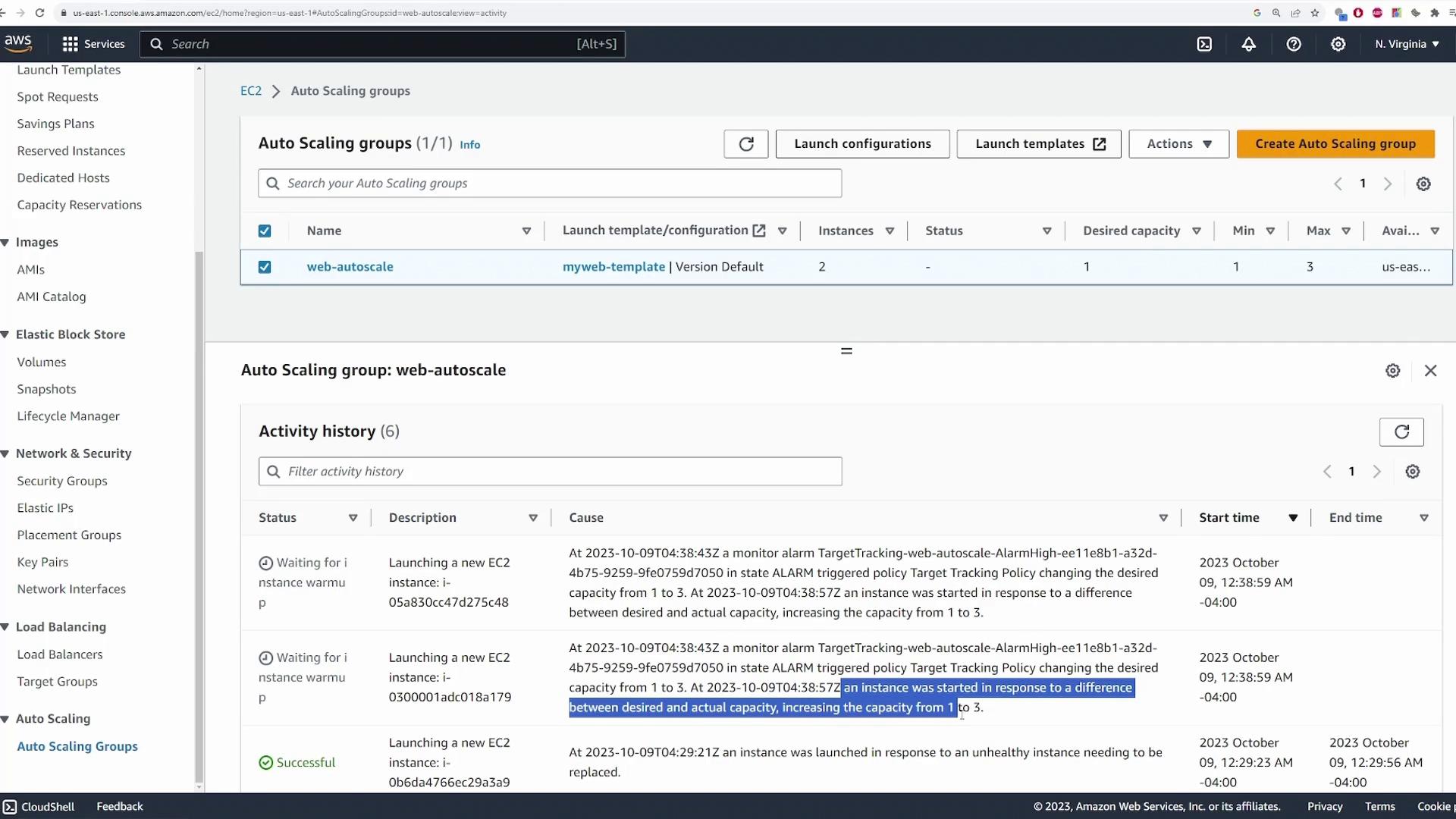Screen dimensions: 1456x819
Task: Uncheck the web-autoscale row checkbox
Action: click(265, 267)
